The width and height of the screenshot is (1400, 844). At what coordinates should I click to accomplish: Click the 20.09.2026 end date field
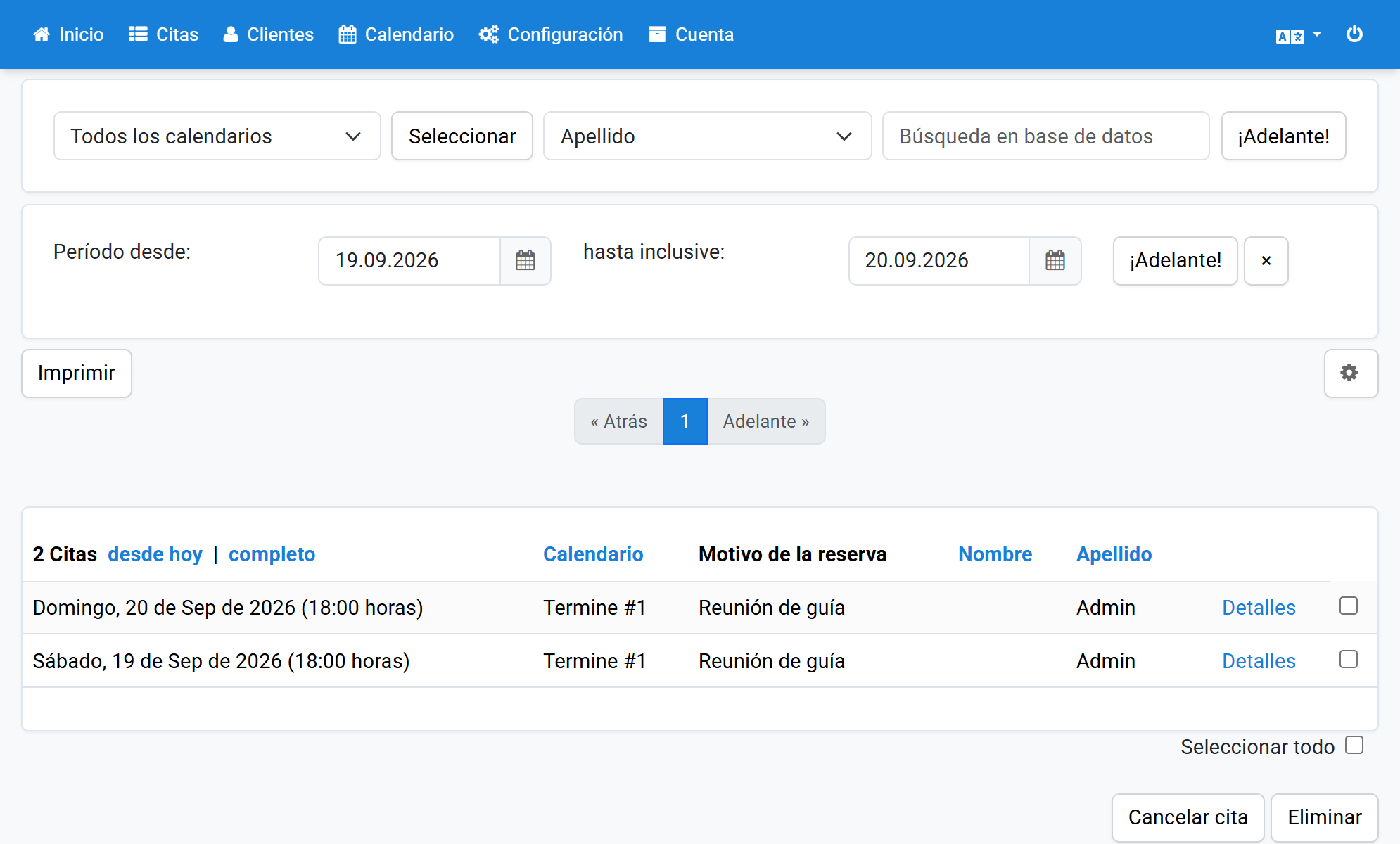[939, 261]
